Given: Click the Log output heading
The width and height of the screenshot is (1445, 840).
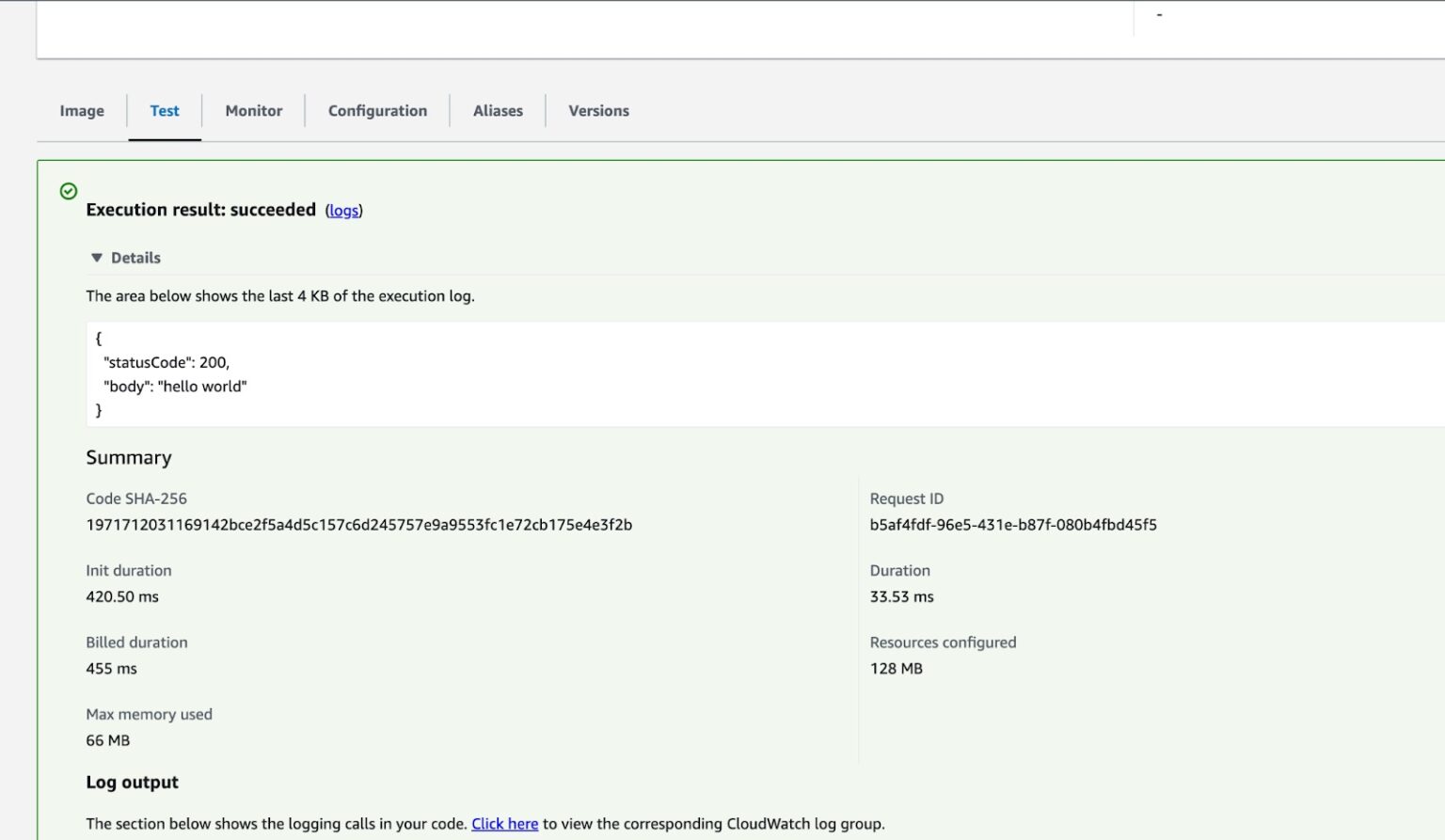Looking at the screenshot, I should pos(132,782).
